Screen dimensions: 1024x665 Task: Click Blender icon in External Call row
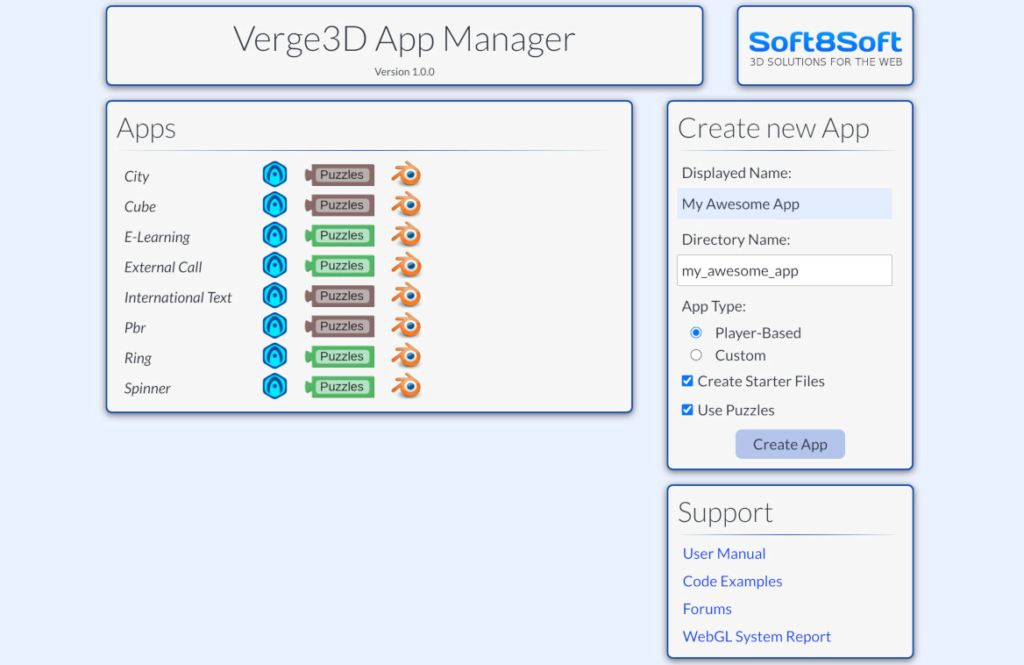click(406, 265)
